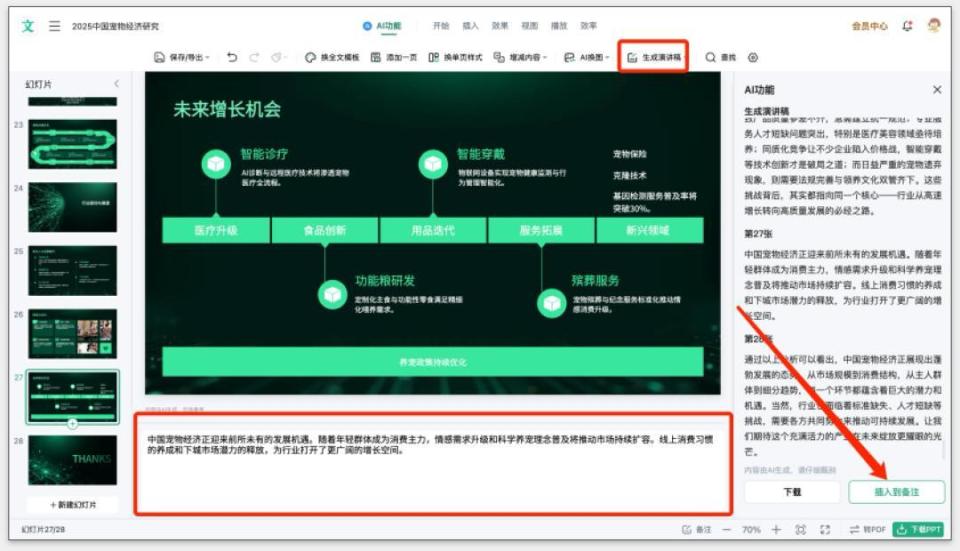Click 换单页样式 to change page style
960x551 pixels.
tap(455, 58)
